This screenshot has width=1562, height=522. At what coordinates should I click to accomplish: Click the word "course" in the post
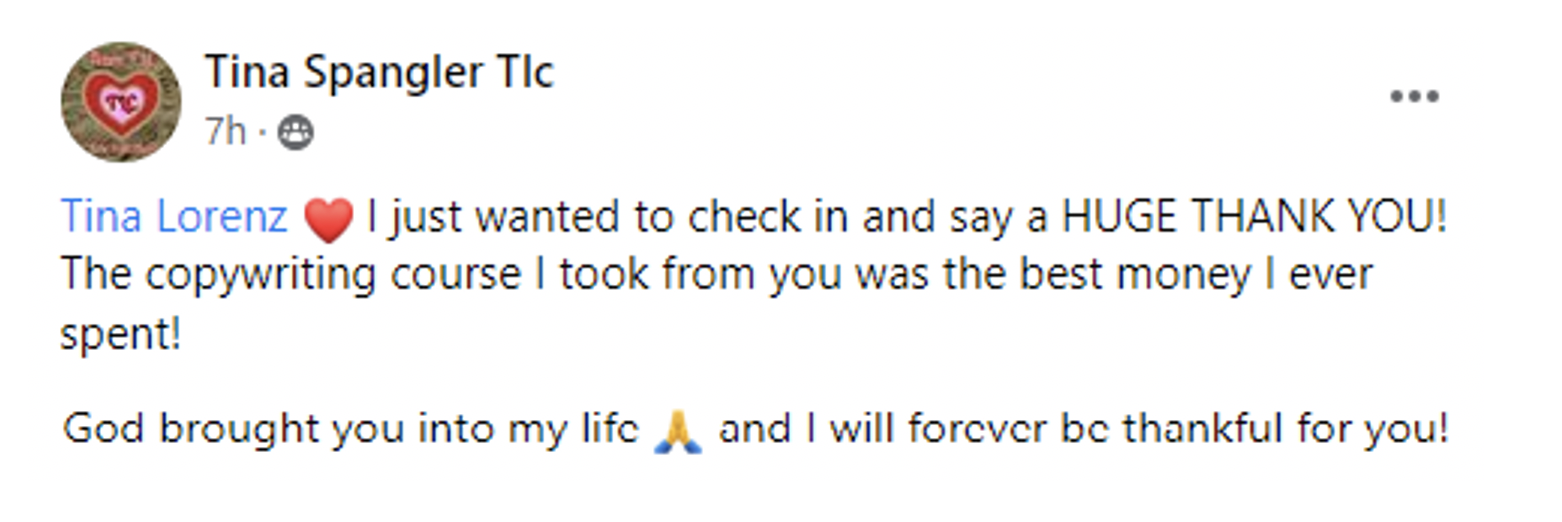[x=455, y=275]
